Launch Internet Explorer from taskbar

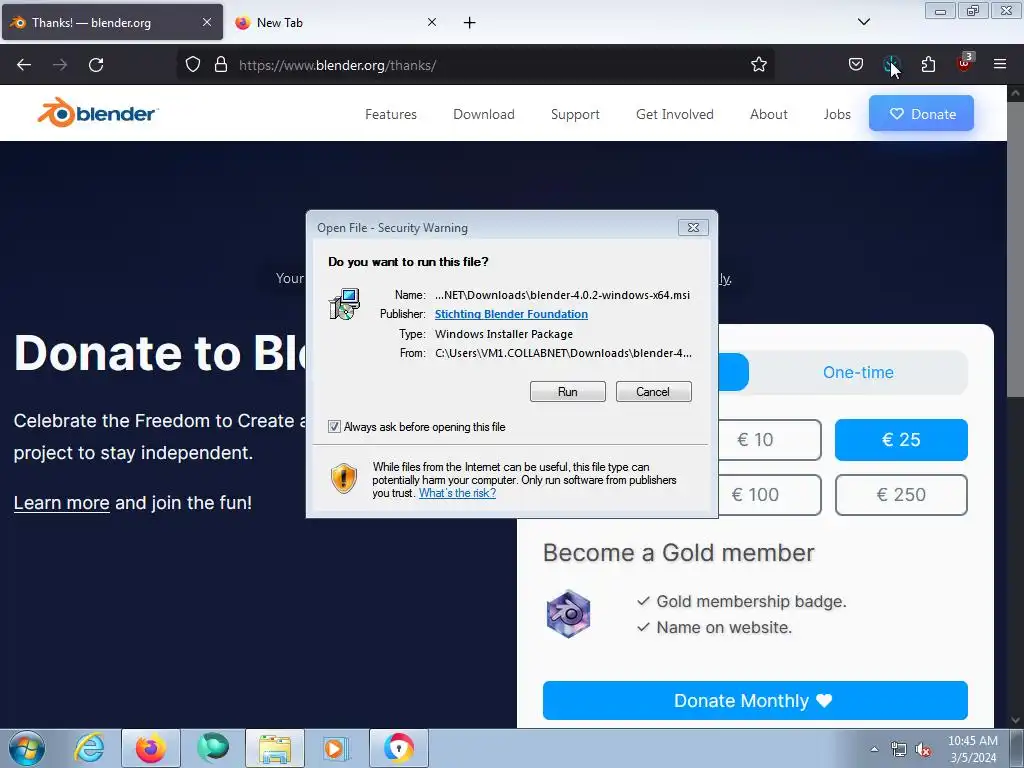point(89,748)
